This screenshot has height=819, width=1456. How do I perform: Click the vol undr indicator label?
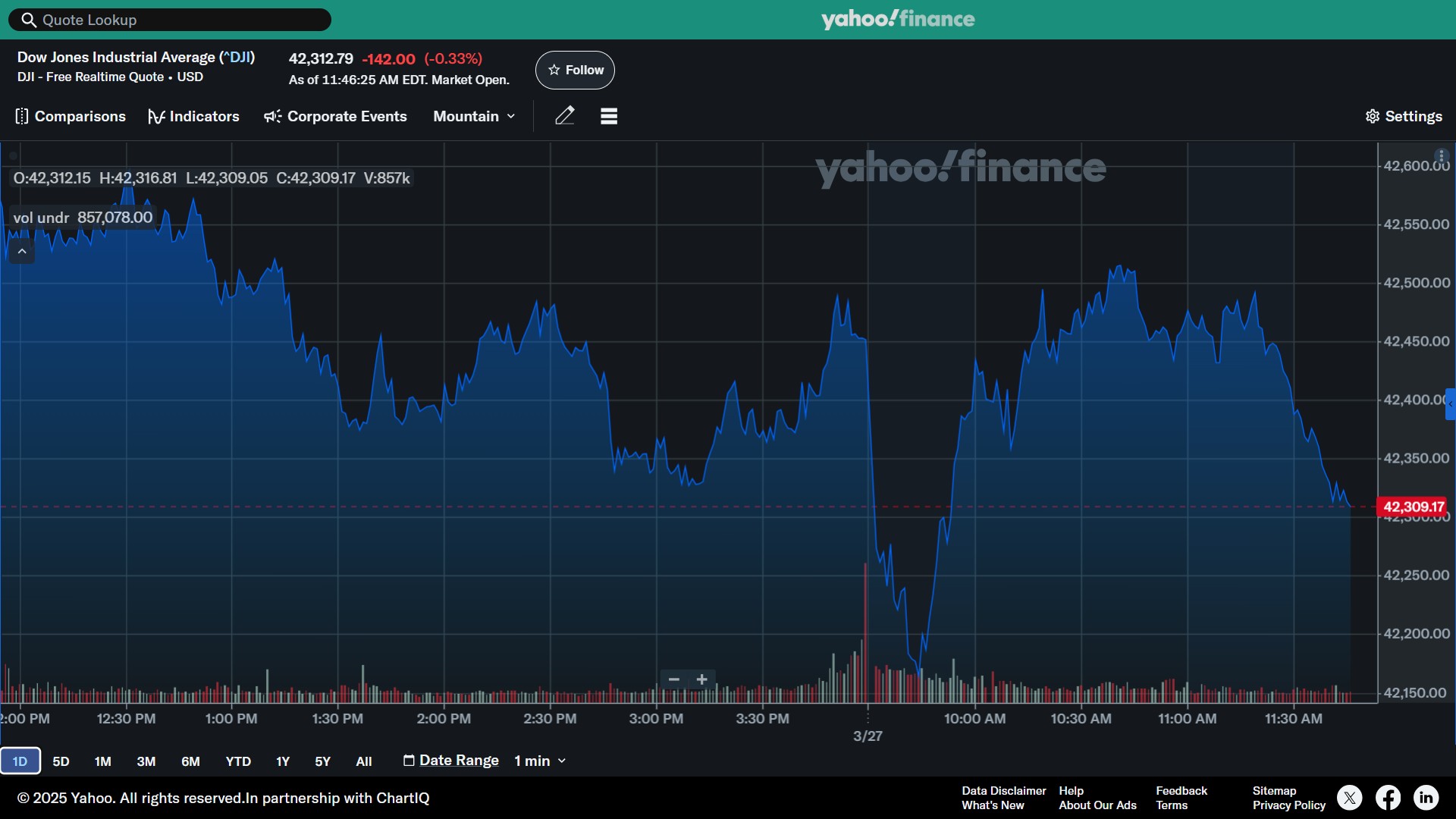tap(41, 218)
